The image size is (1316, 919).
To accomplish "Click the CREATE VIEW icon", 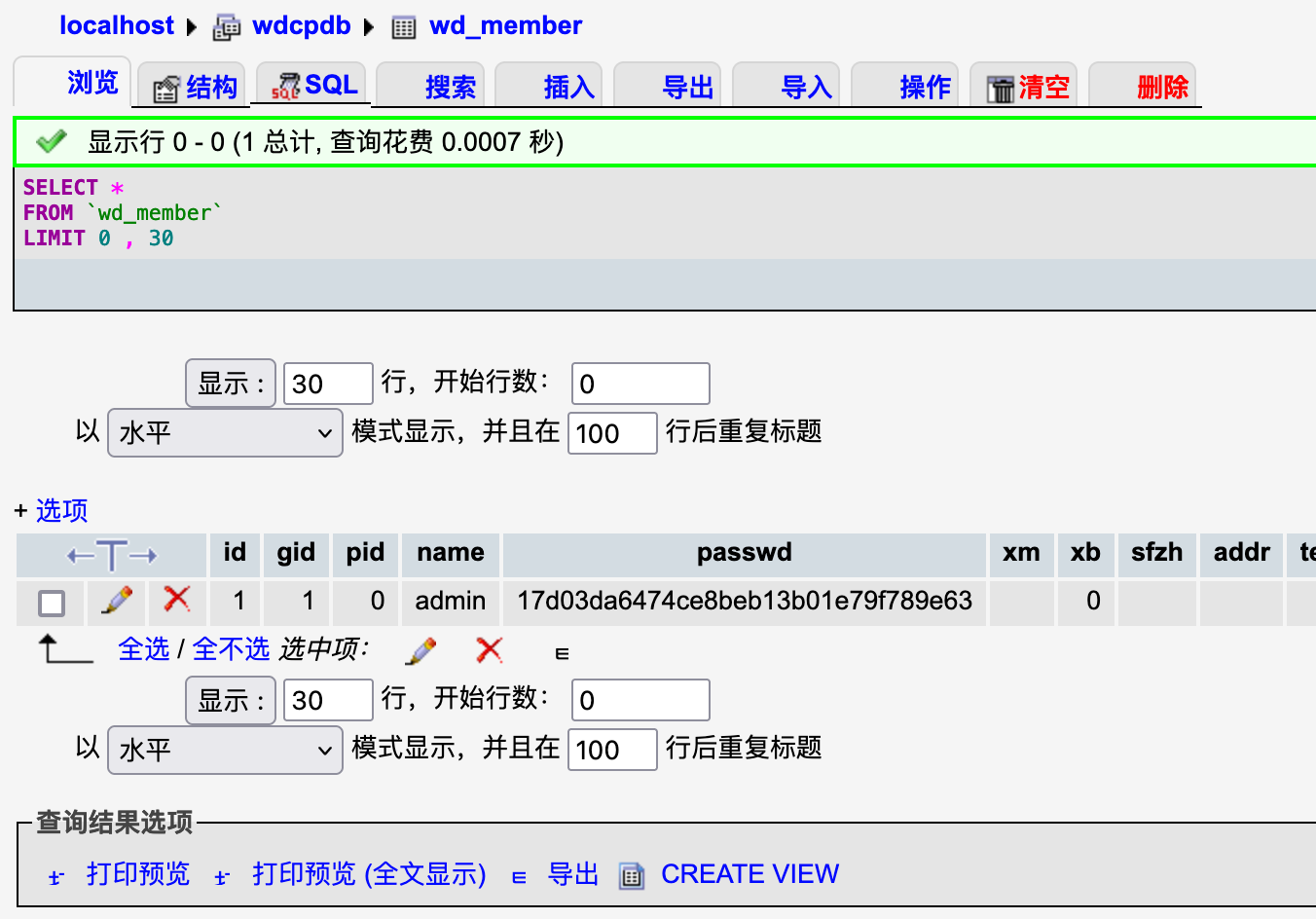I will (632, 876).
